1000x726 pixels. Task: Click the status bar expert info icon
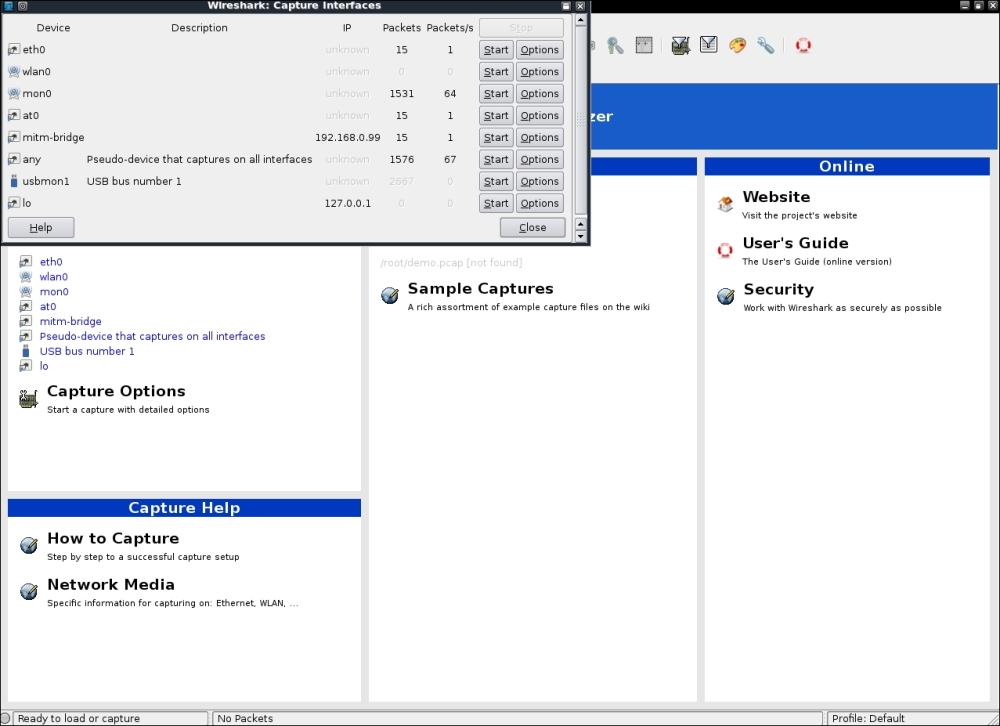point(5,718)
